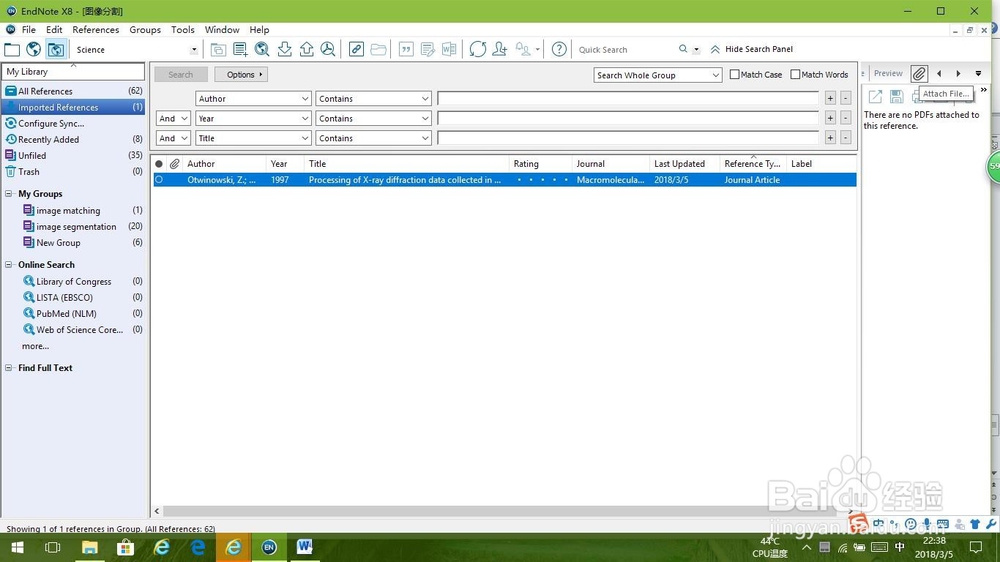Open the Contains dropdown in the Author row

[373, 99]
